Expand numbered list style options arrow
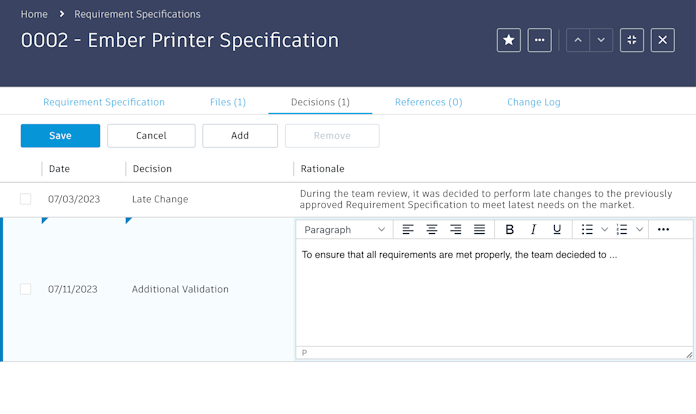The height and width of the screenshot is (414, 696). (x=639, y=230)
